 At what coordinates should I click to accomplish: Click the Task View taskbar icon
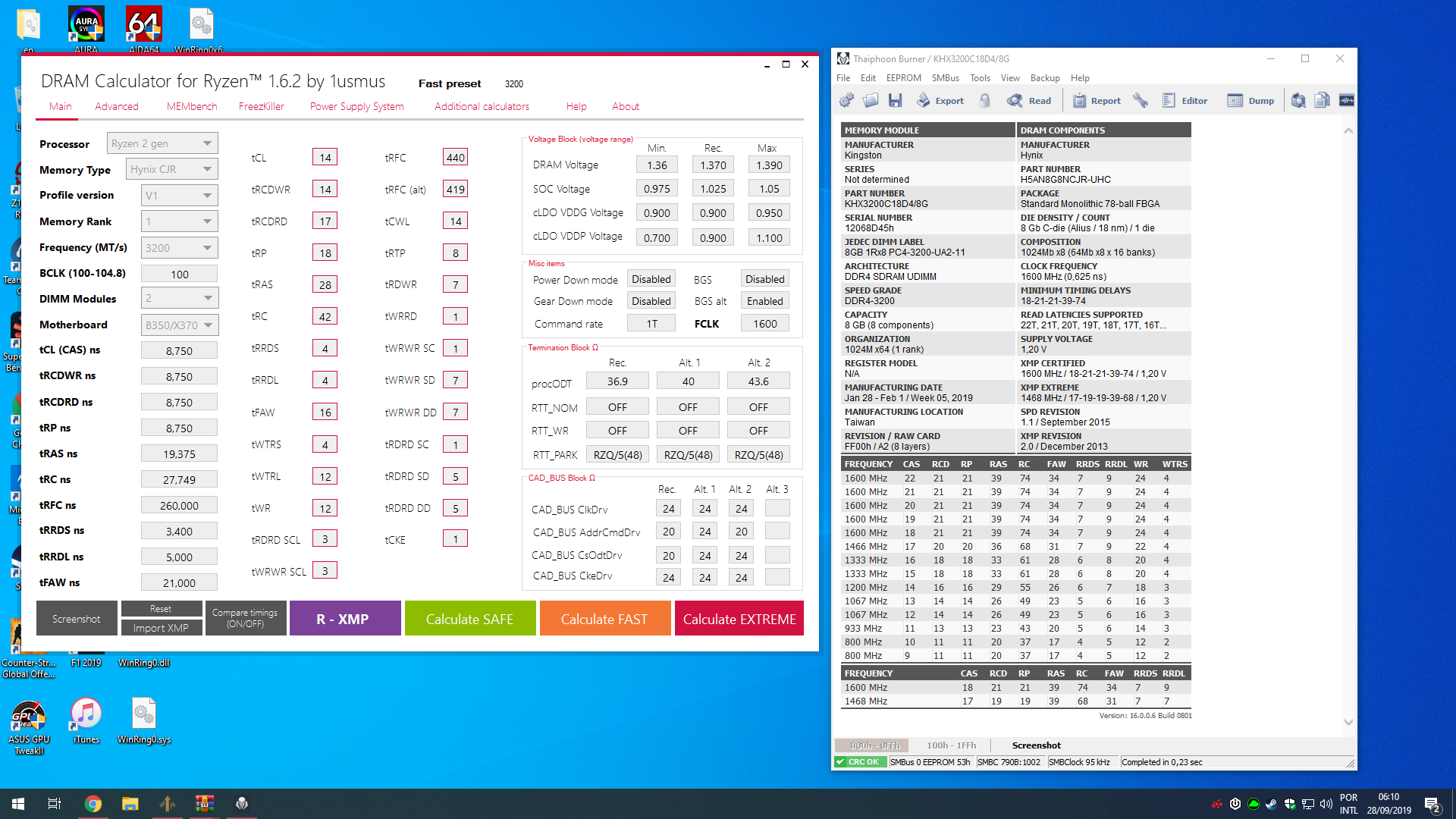[55, 804]
